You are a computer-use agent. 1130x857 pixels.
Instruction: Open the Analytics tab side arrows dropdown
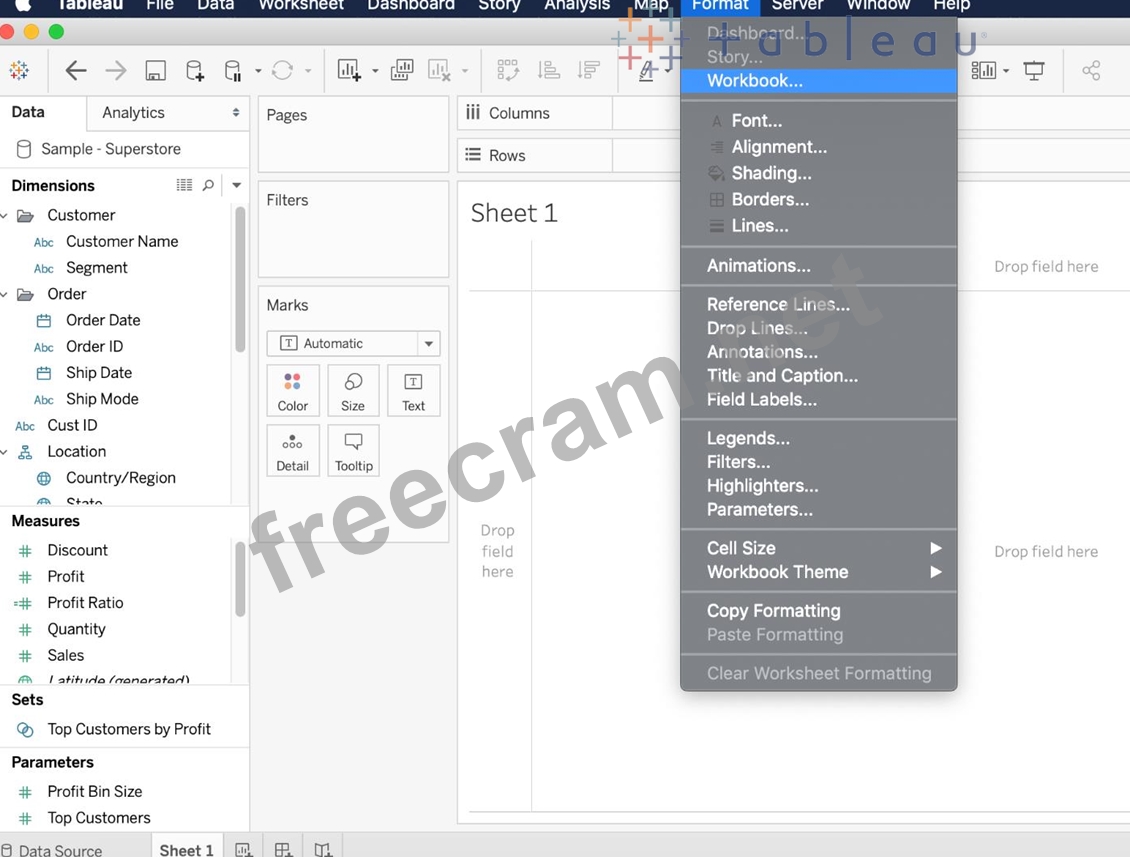pos(236,112)
